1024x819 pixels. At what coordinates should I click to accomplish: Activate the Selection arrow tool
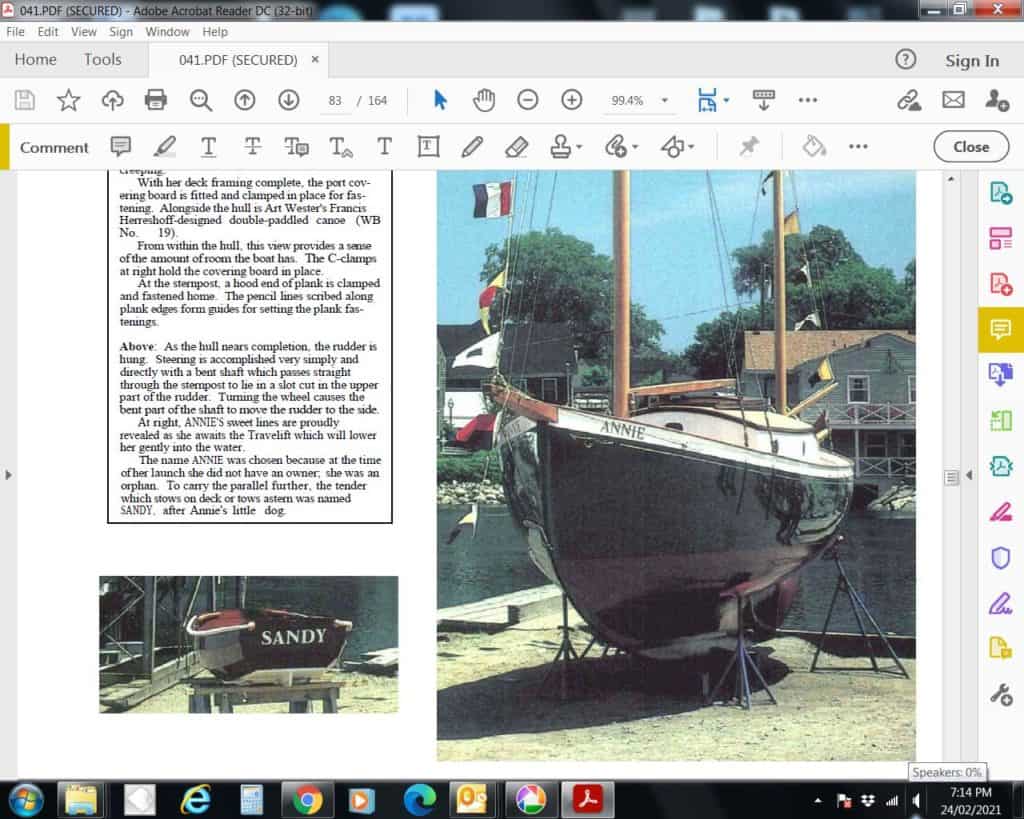click(440, 100)
